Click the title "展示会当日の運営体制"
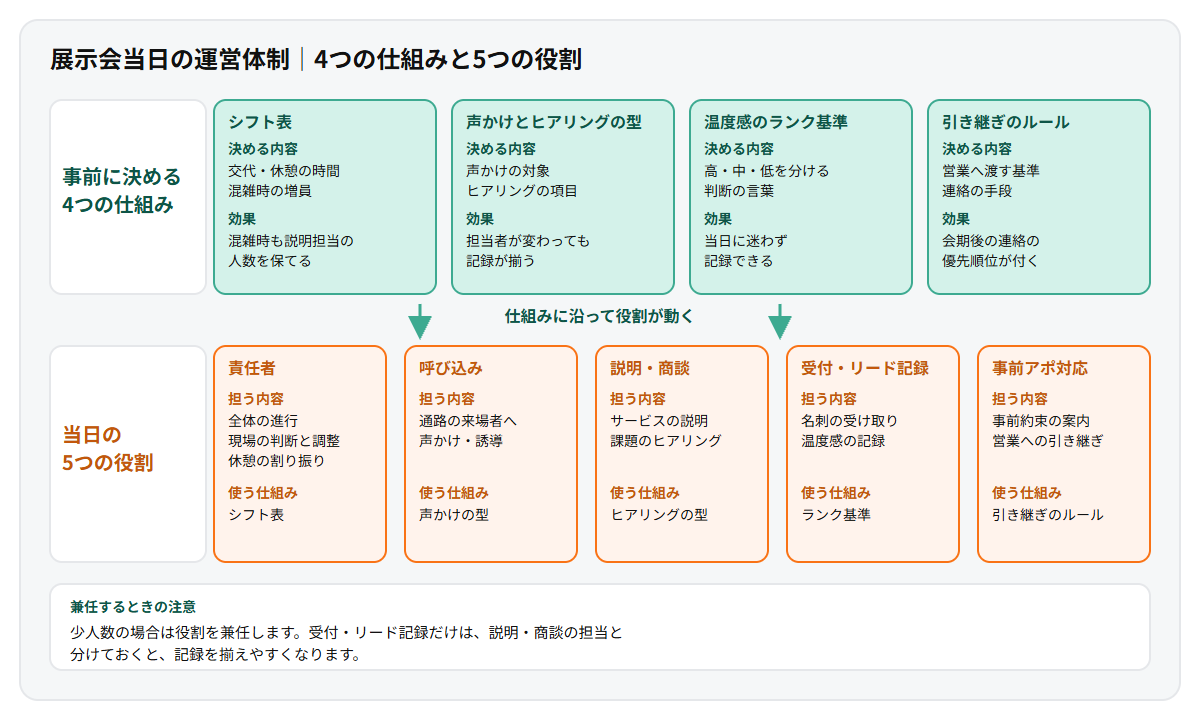 [x=170, y=60]
